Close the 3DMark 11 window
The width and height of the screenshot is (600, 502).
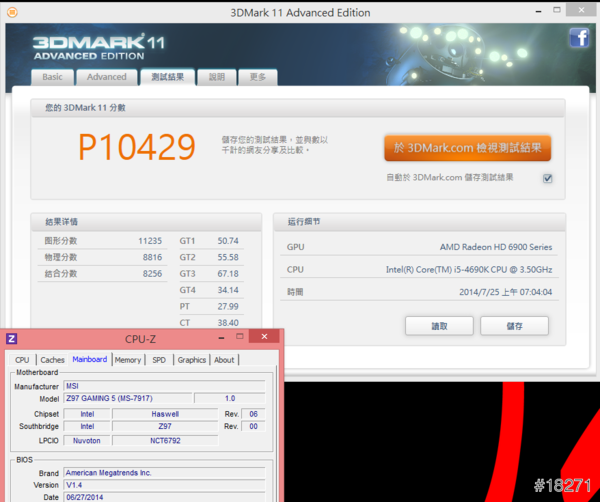581,10
